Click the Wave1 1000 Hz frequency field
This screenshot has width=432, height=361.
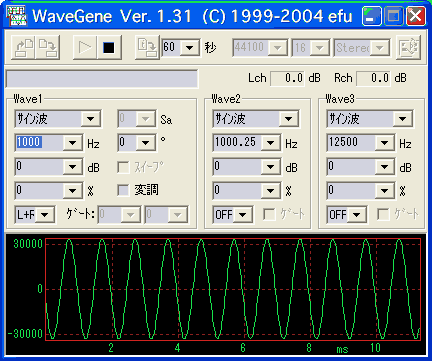tap(39, 142)
